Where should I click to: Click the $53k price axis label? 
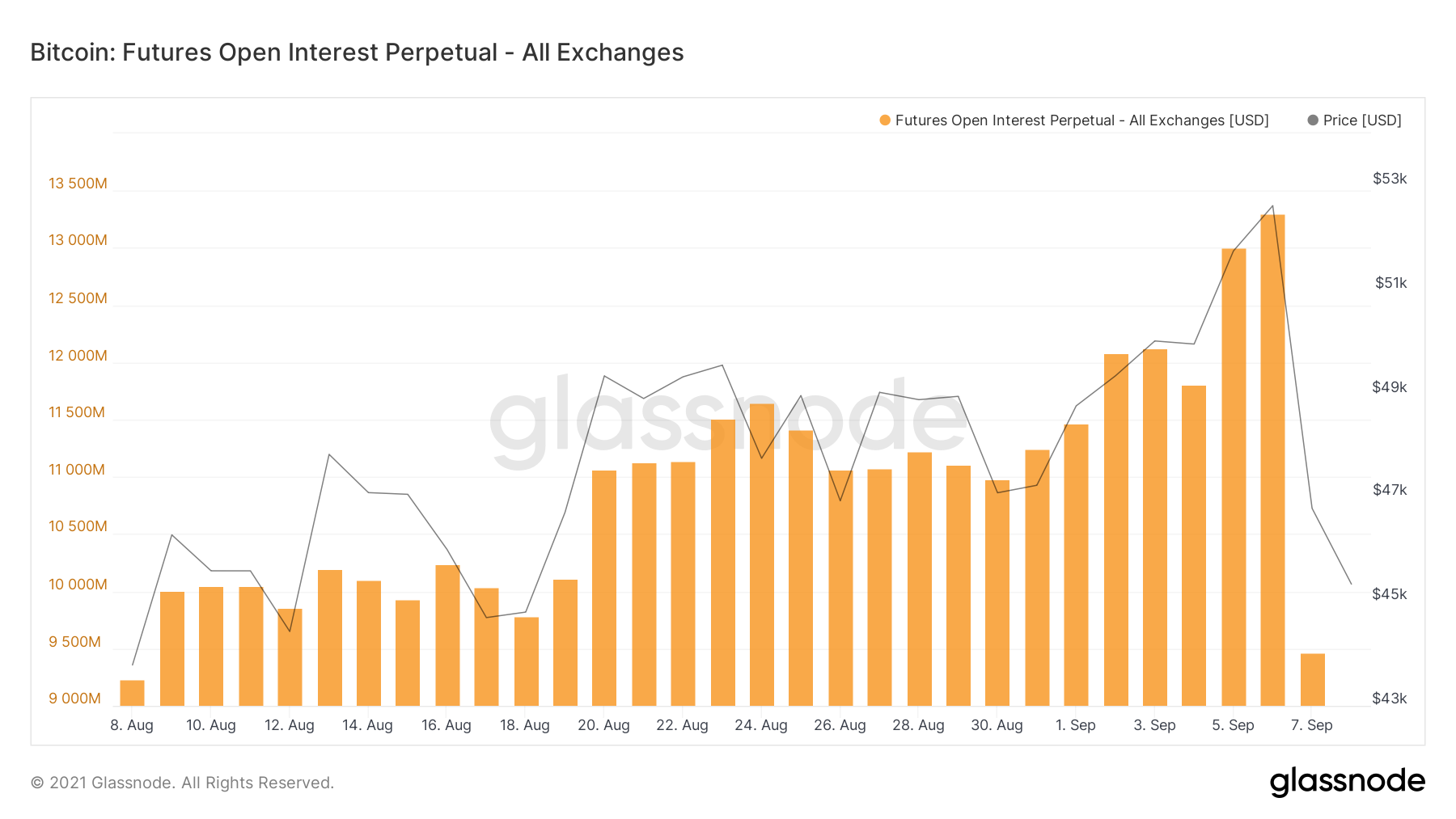(1390, 179)
